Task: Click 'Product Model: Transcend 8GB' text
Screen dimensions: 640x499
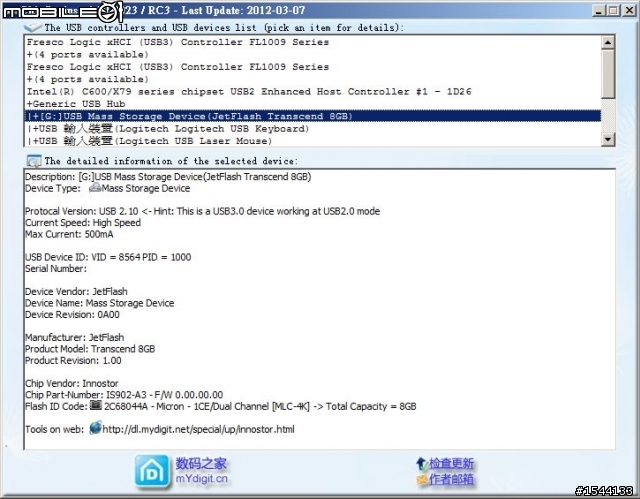Action: [90, 349]
